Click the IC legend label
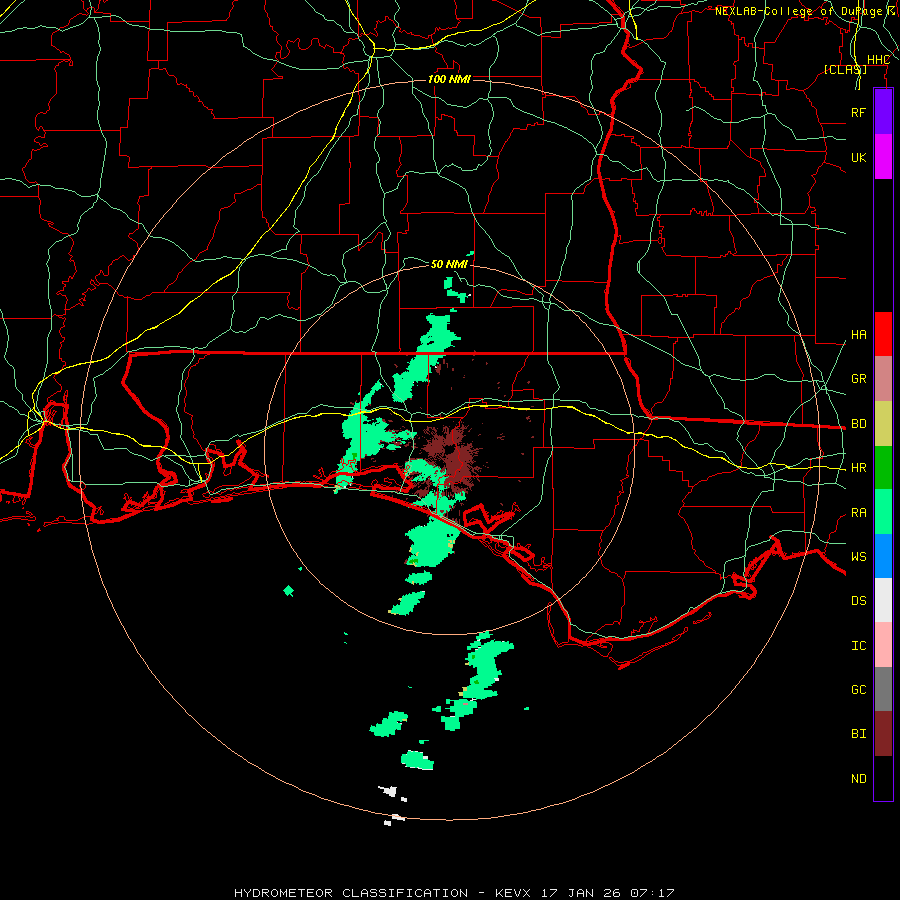 (x=858, y=646)
